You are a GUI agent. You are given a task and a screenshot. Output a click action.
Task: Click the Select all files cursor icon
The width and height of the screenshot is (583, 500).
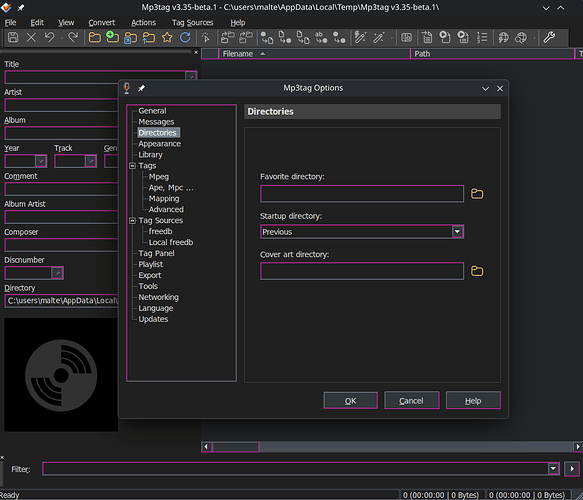click(x=206, y=38)
